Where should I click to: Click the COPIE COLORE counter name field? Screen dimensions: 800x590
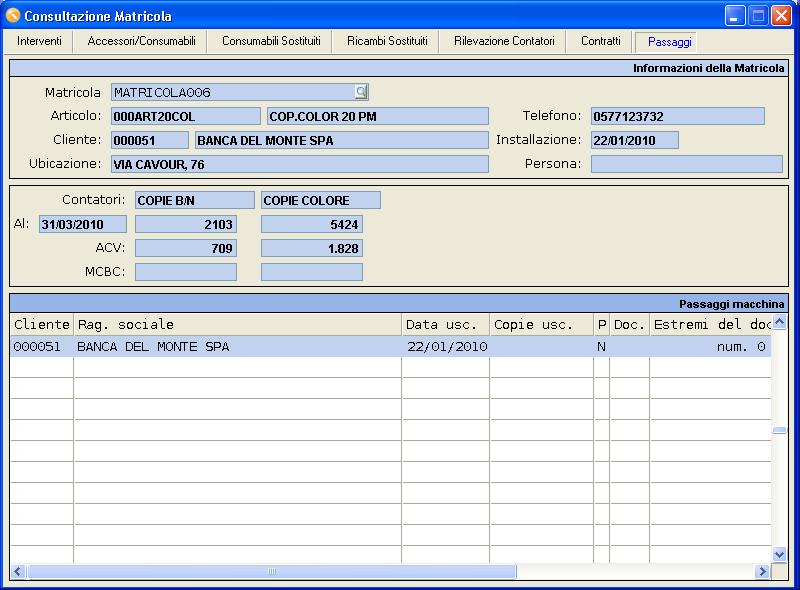coord(320,200)
